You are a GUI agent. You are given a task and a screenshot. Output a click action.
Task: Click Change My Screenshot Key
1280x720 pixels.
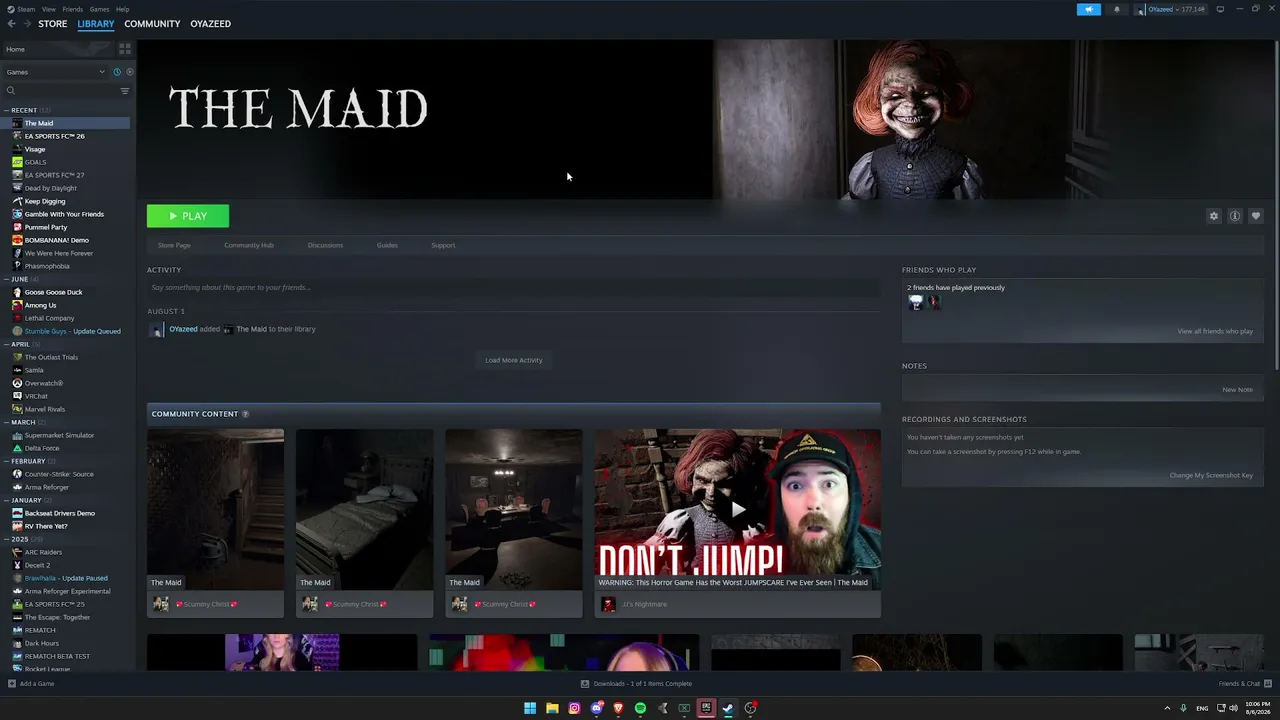click(x=1211, y=475)
